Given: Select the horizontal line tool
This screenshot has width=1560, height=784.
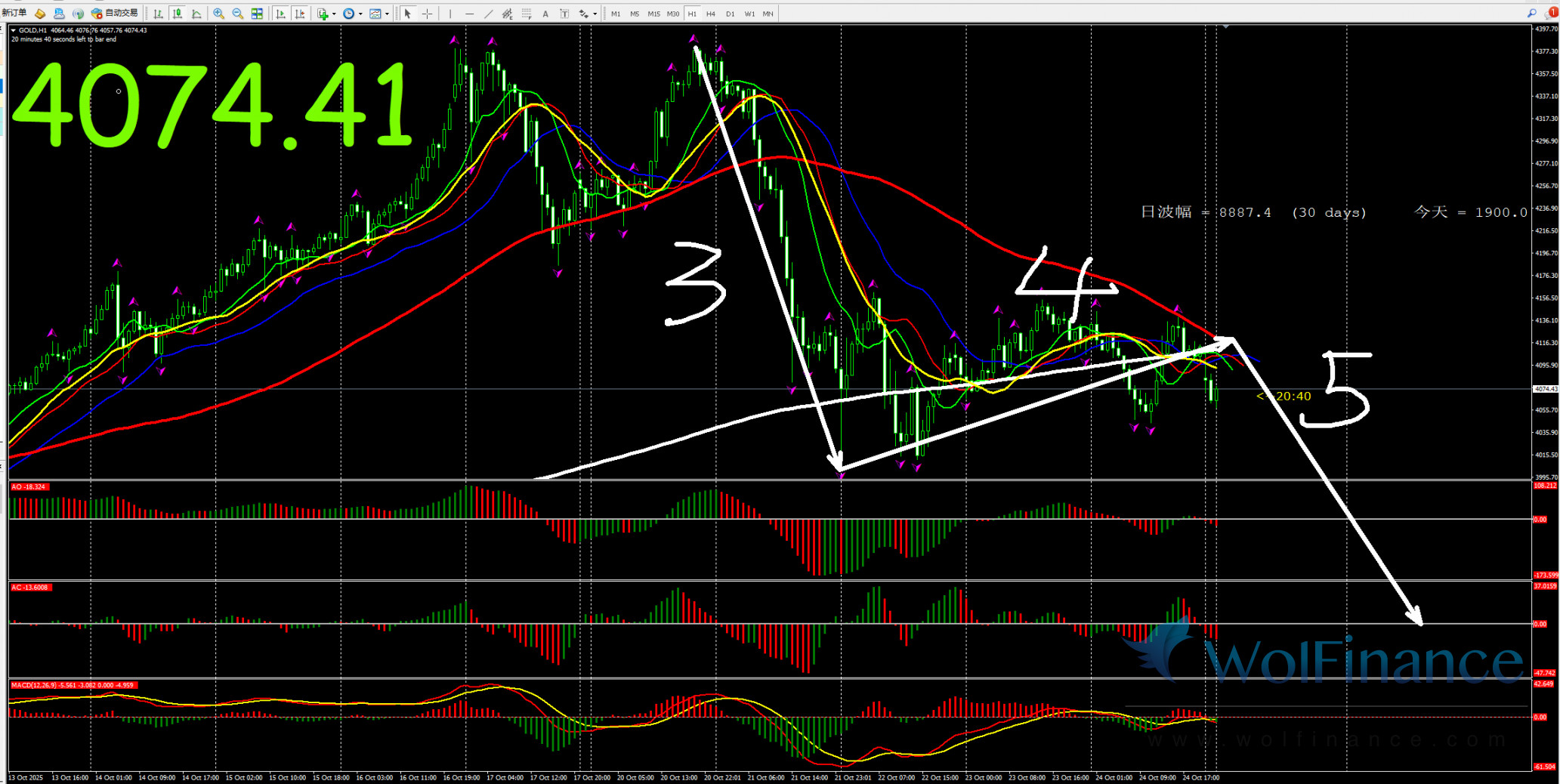Looking at the screenshot, I should (x=469, y=14).
